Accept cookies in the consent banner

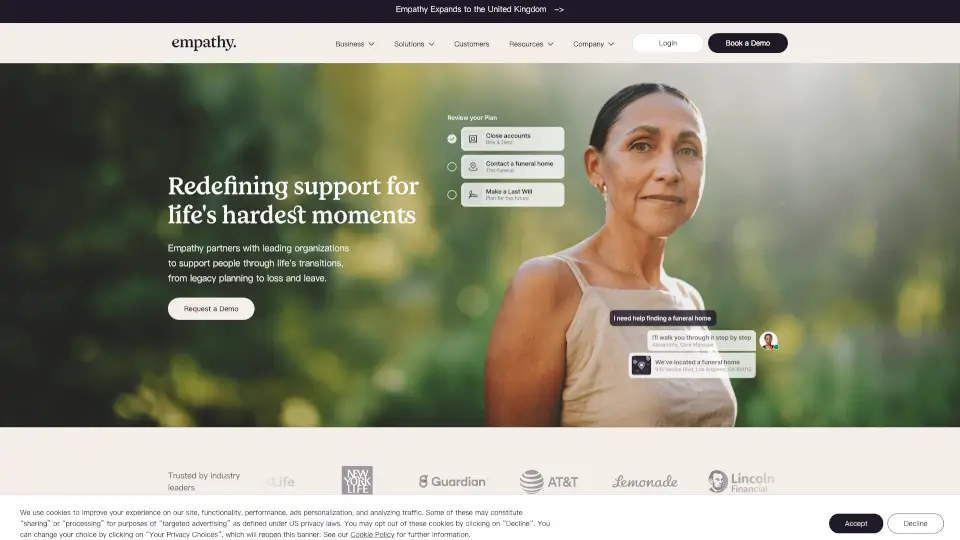click(x=856, y=523)
